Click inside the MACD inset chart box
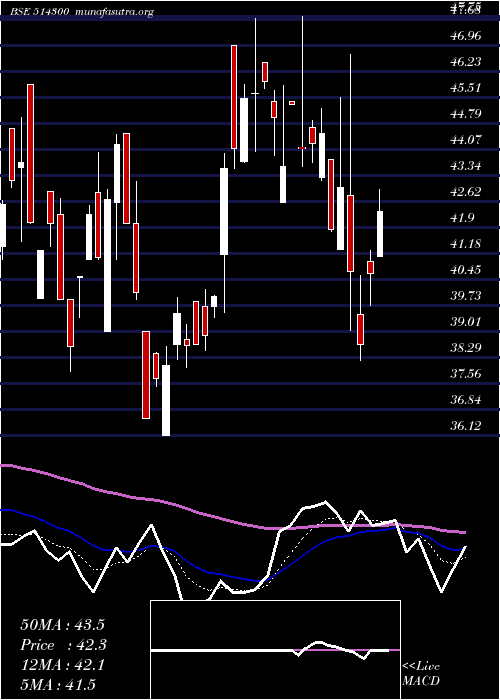This screenshot has height=700, width=500. (x=275, y=650)
